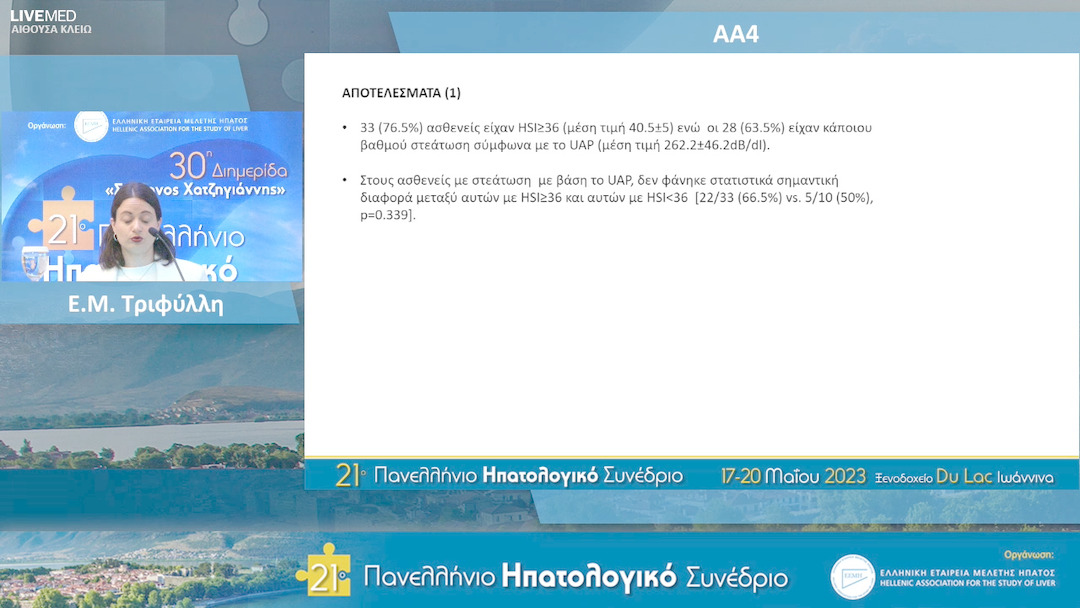This screenshot has height=608, width=1080.
Task: Click the speaker name Ε.Μ. Τριφύλλη
Action: pos(145,306)
